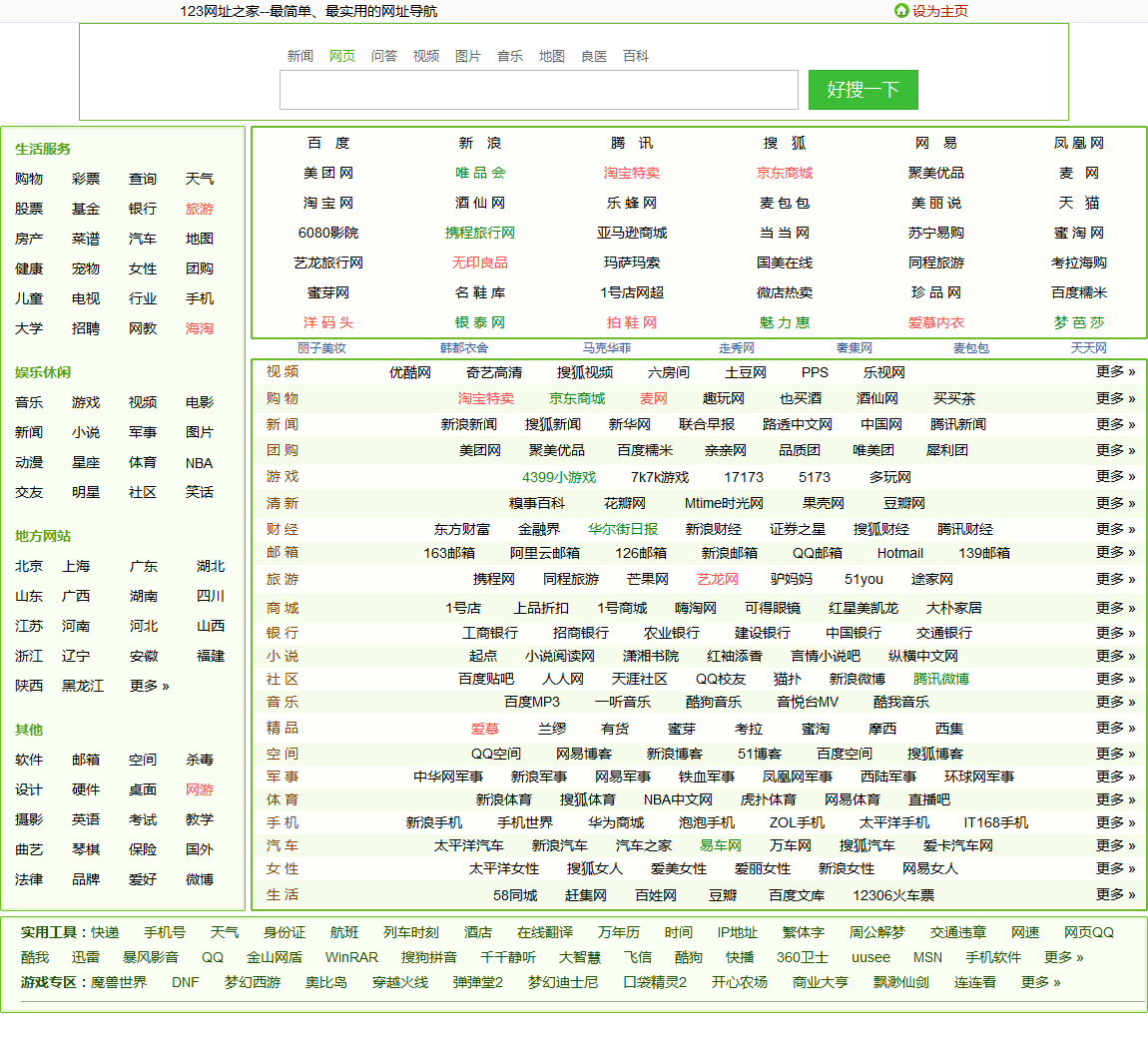The width and height of the screenshot is (1148, 1043).
Task: Open the 列车时刻 tool link
Action: [410, 932]
